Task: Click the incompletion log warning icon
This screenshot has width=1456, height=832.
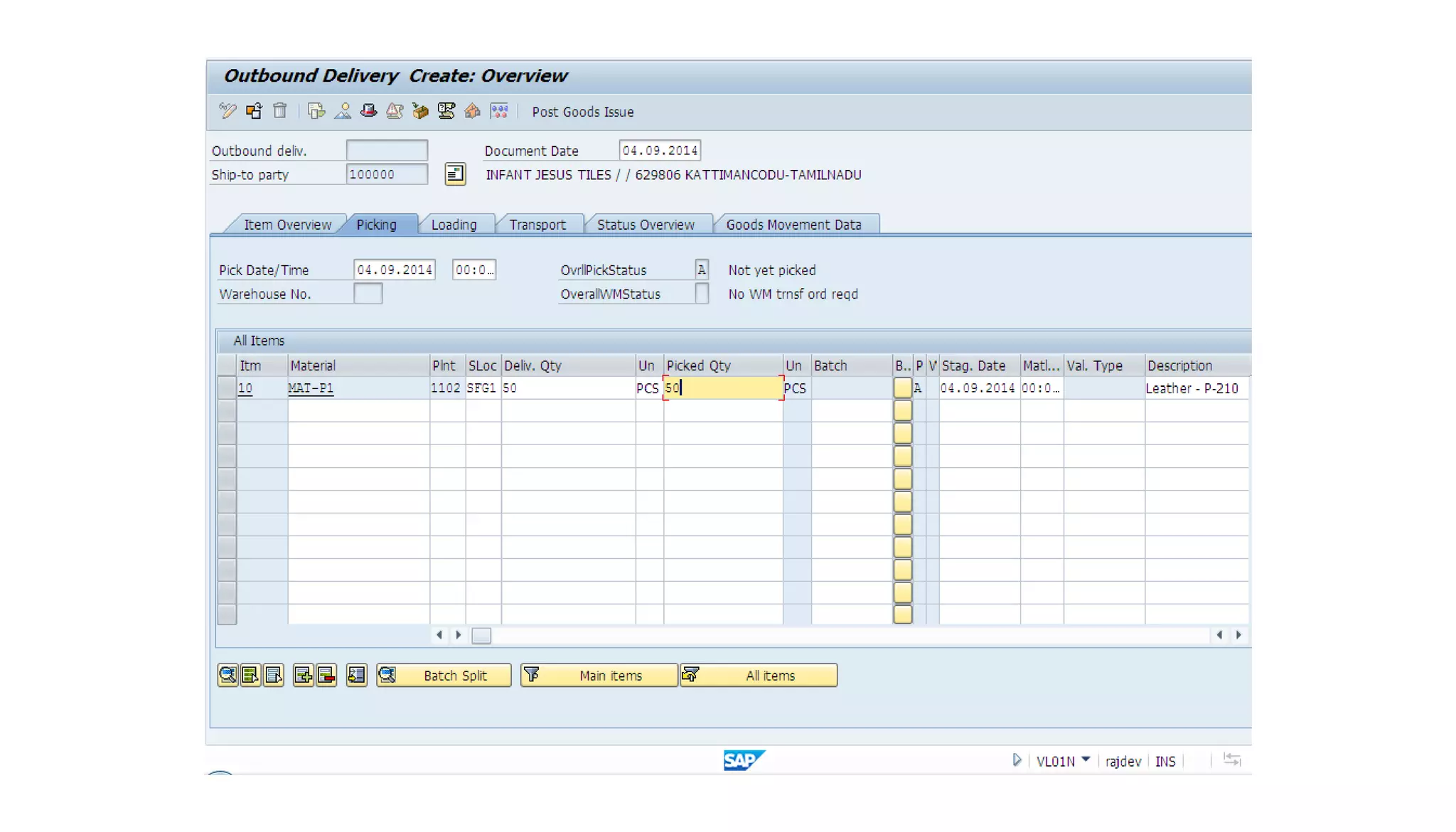Action: point(395,111)
